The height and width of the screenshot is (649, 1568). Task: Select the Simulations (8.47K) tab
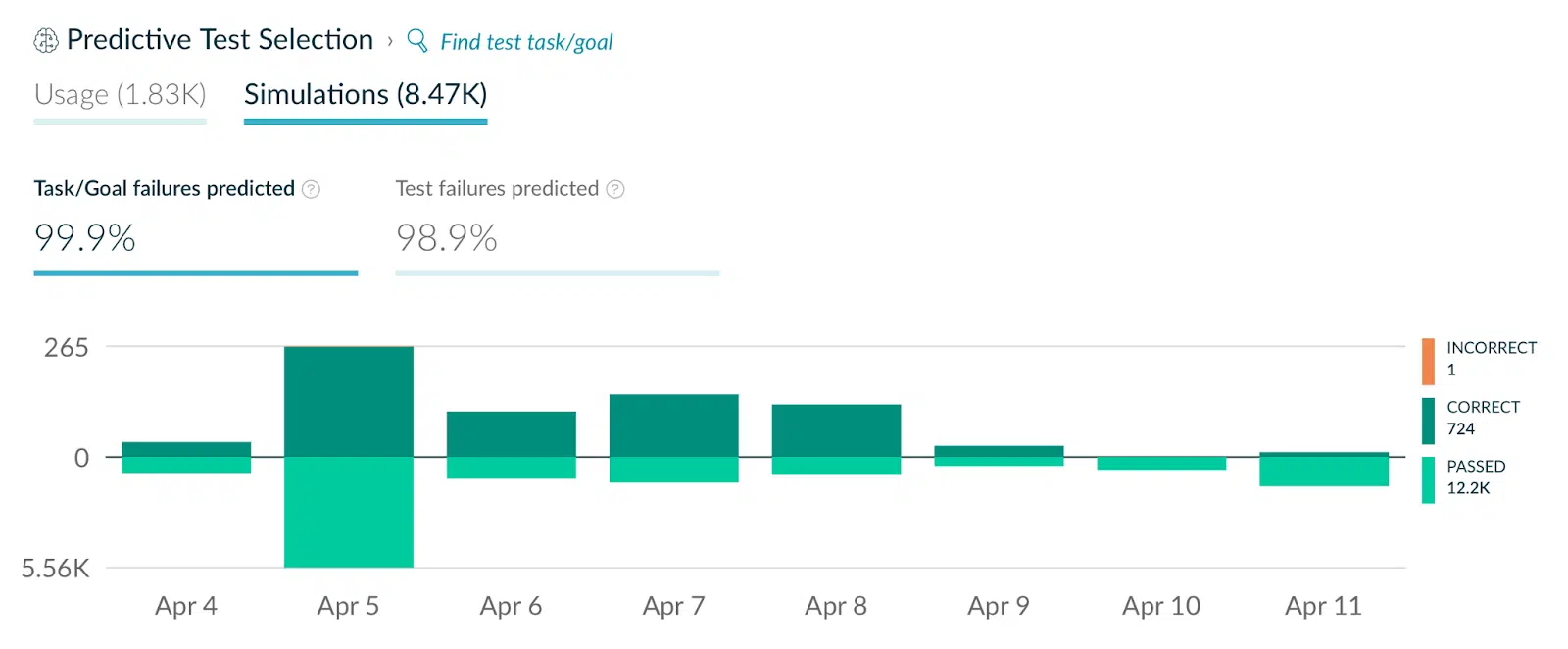click(x=366, y=95)
